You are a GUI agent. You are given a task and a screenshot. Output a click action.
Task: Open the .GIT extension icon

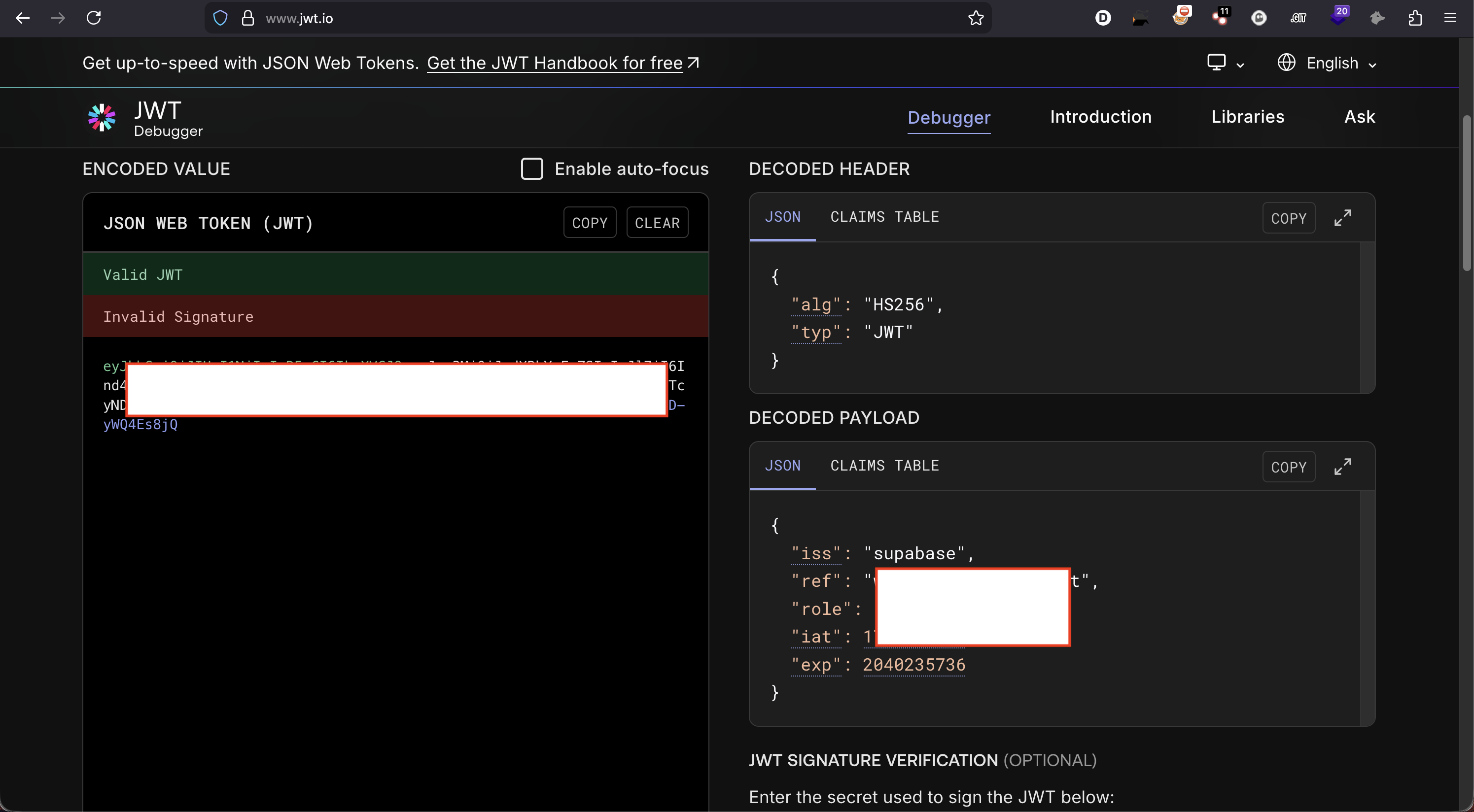click(x=1299, y=18)
